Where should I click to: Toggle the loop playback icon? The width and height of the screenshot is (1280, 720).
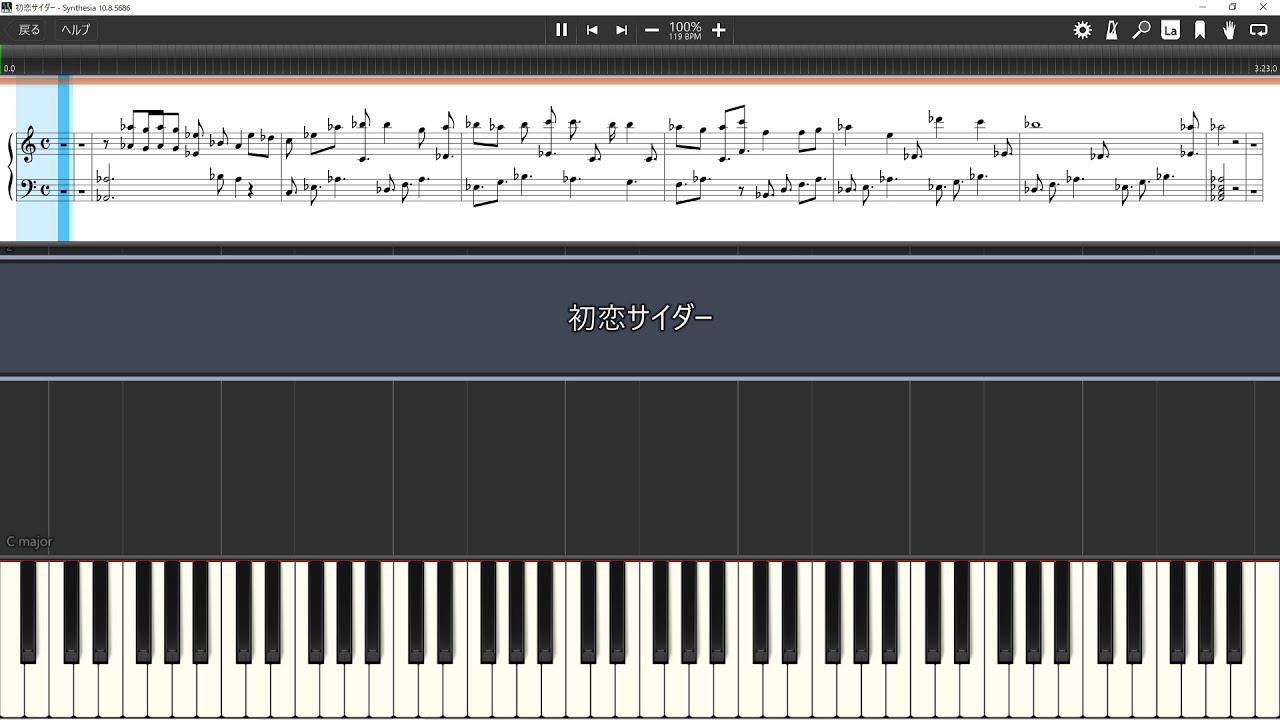(x=1259, y=30)
